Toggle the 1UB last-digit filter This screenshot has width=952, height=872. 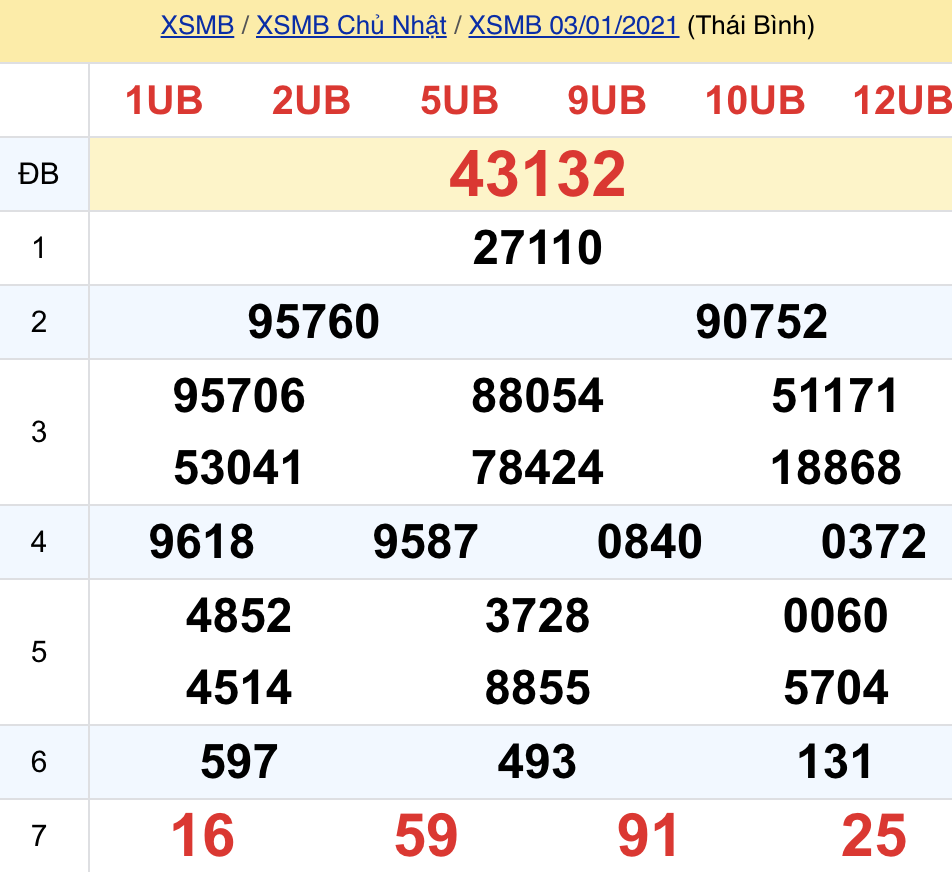(163, 100)
